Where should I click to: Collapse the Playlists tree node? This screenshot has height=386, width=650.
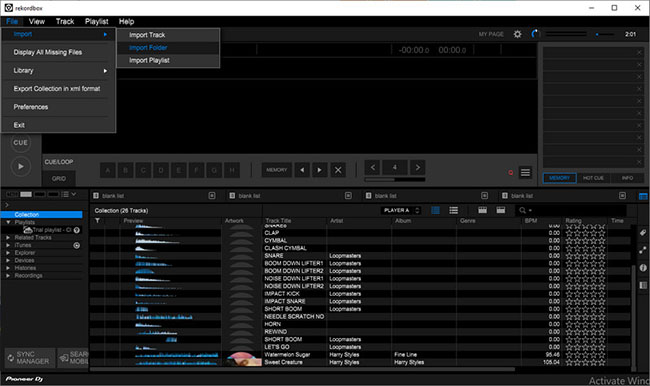8,223
